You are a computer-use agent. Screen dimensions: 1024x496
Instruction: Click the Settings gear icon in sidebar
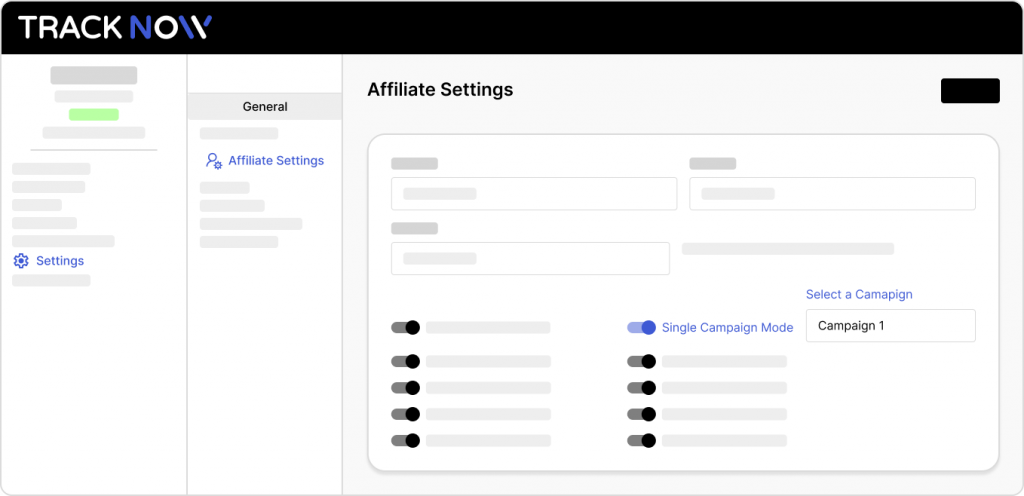[21, 261]
